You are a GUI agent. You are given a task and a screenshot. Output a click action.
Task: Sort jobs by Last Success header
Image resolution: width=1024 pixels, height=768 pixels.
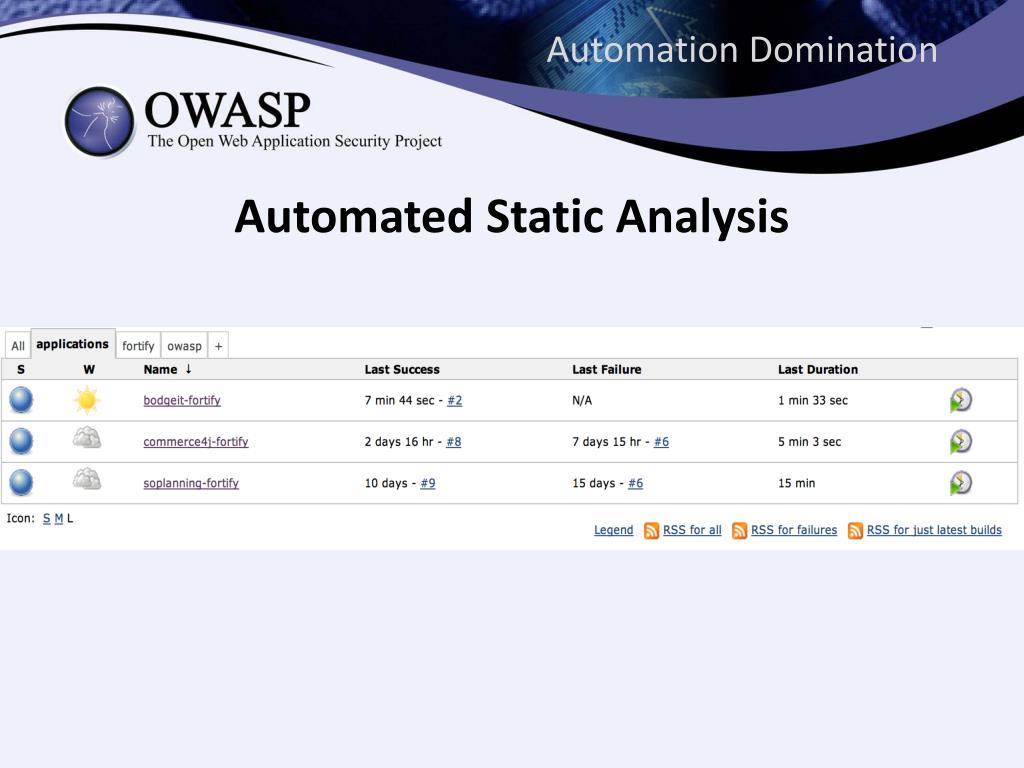click(402, 370)
